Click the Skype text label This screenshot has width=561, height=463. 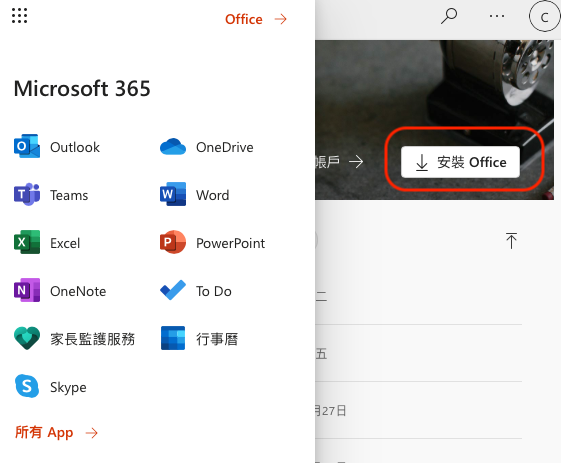pos(68,388)
